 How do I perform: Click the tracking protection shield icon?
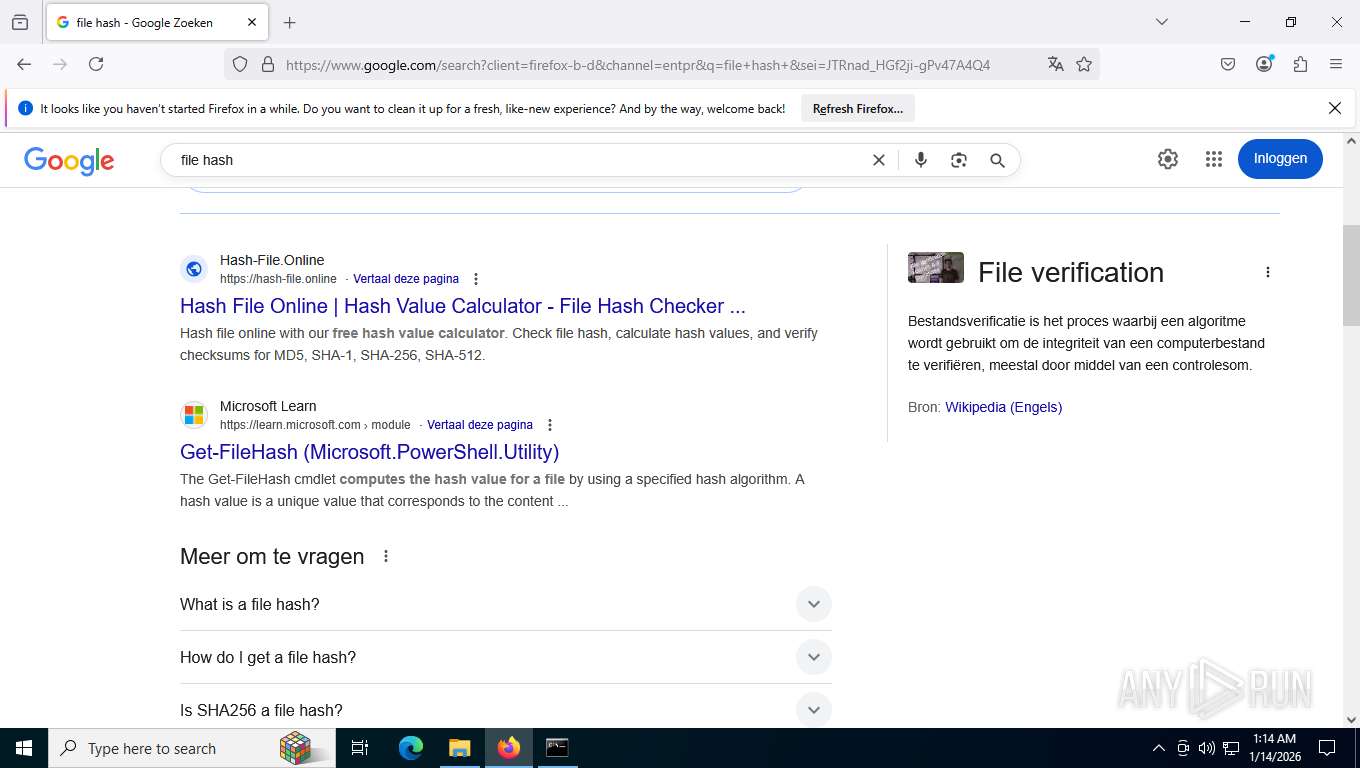(240, 64)
